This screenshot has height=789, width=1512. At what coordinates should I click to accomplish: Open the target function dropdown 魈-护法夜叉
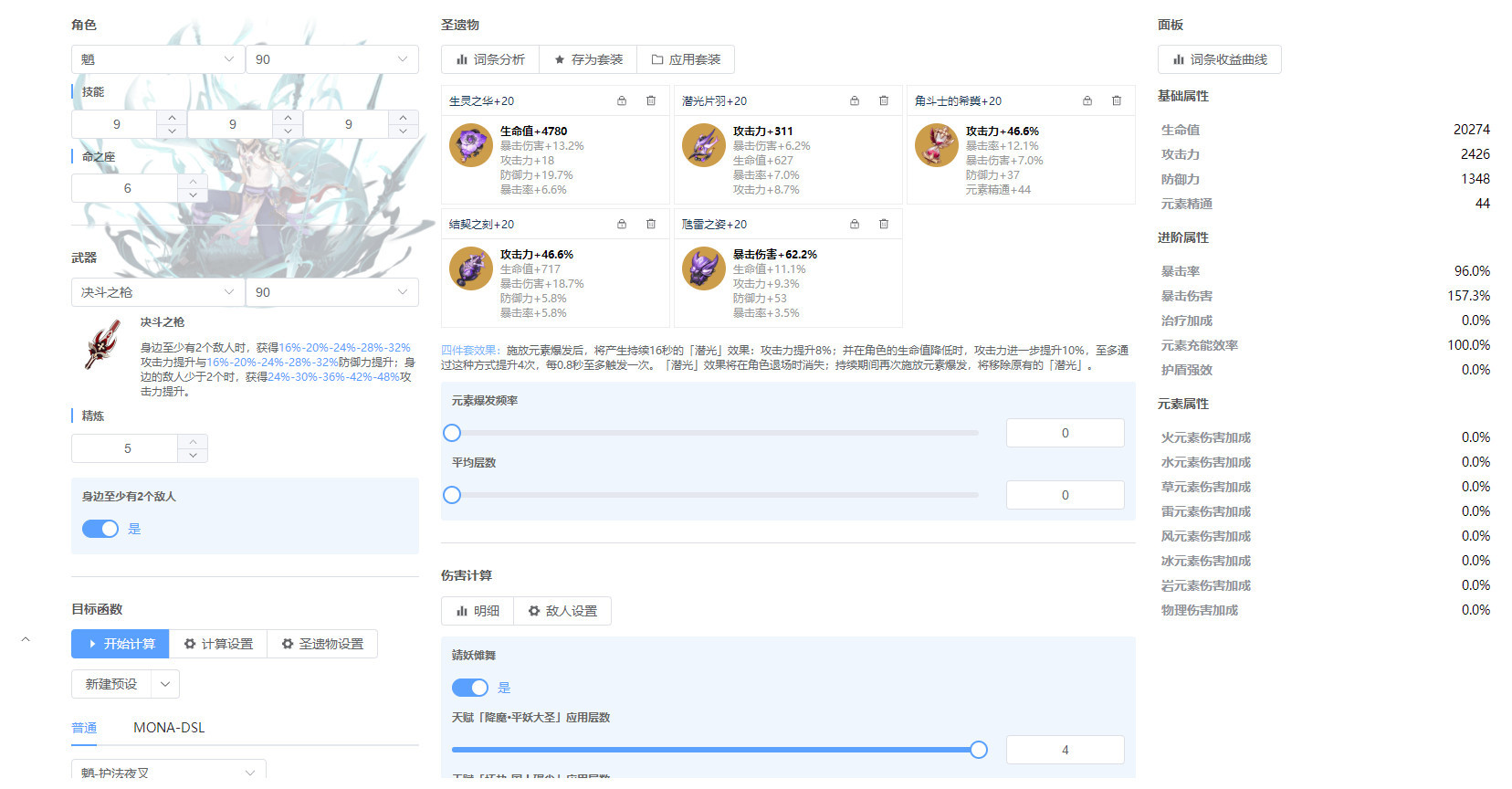169,772
